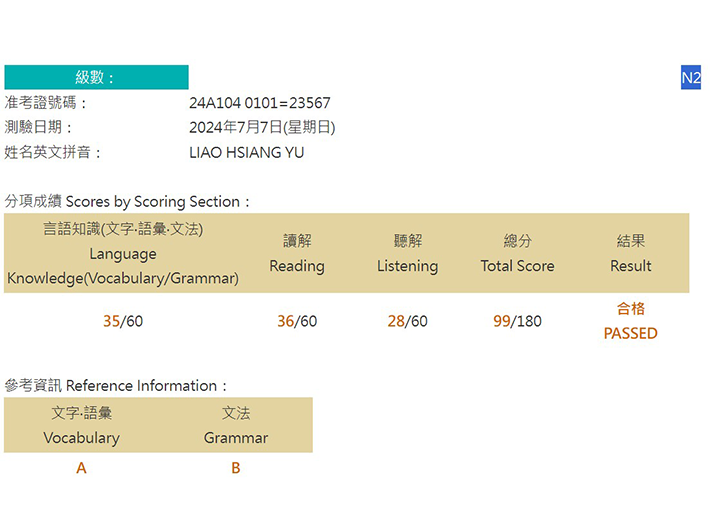The height and width of the screenshot is (528, 710).
Task: Click the name LIAO HSIANG YU
Action: [x=246, y=152]
